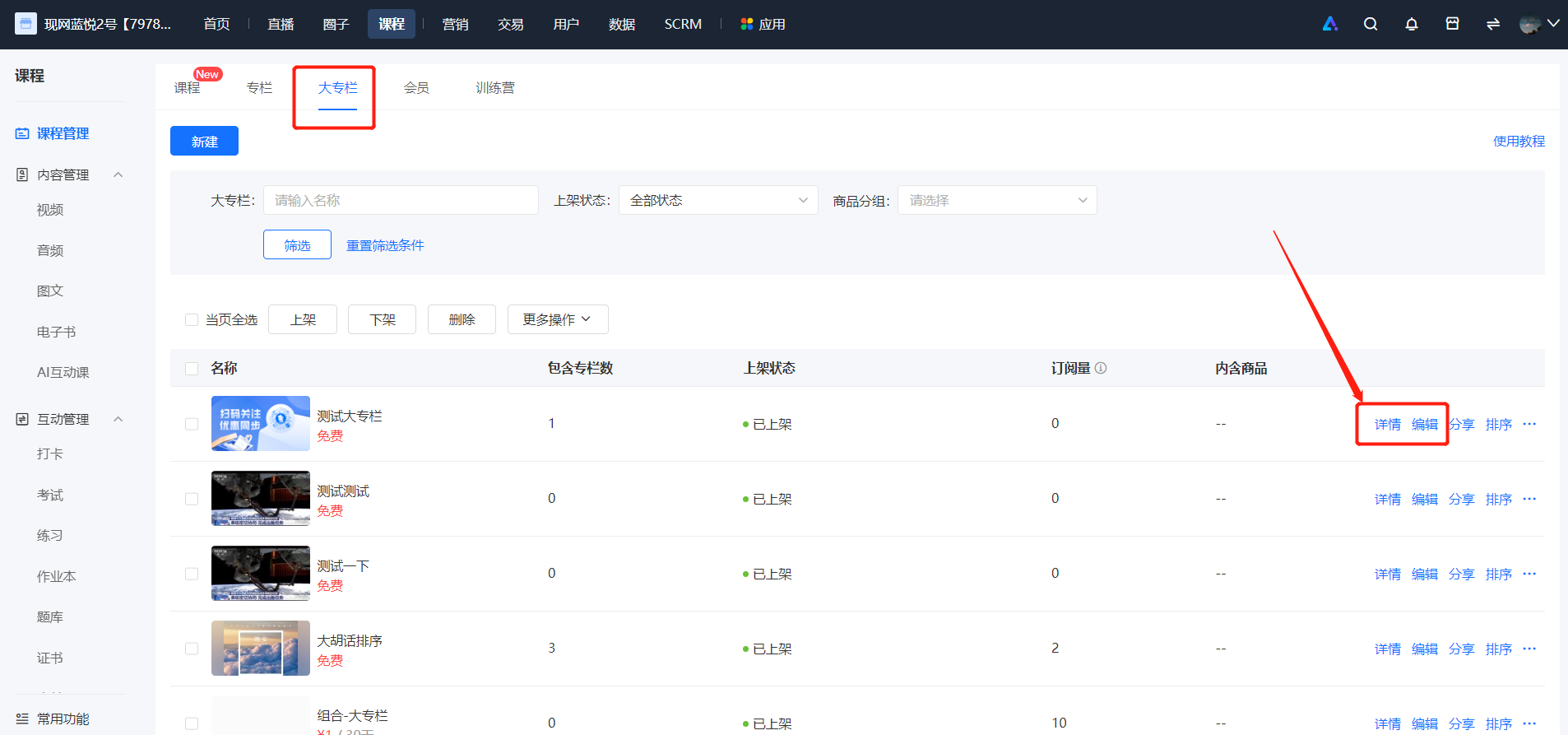This screenshot has width=1568, height=735.
Task: Open 电子书 in the sidebar
Action: point(56,332)
